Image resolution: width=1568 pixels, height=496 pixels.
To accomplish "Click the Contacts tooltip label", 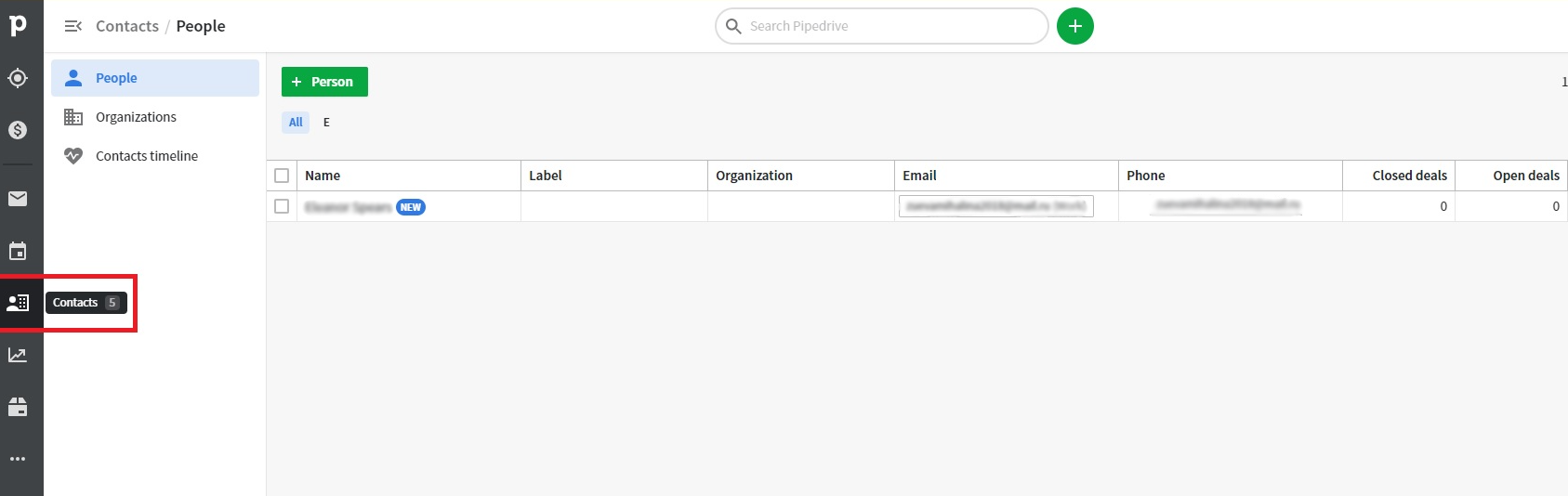I will pos(86,303).
